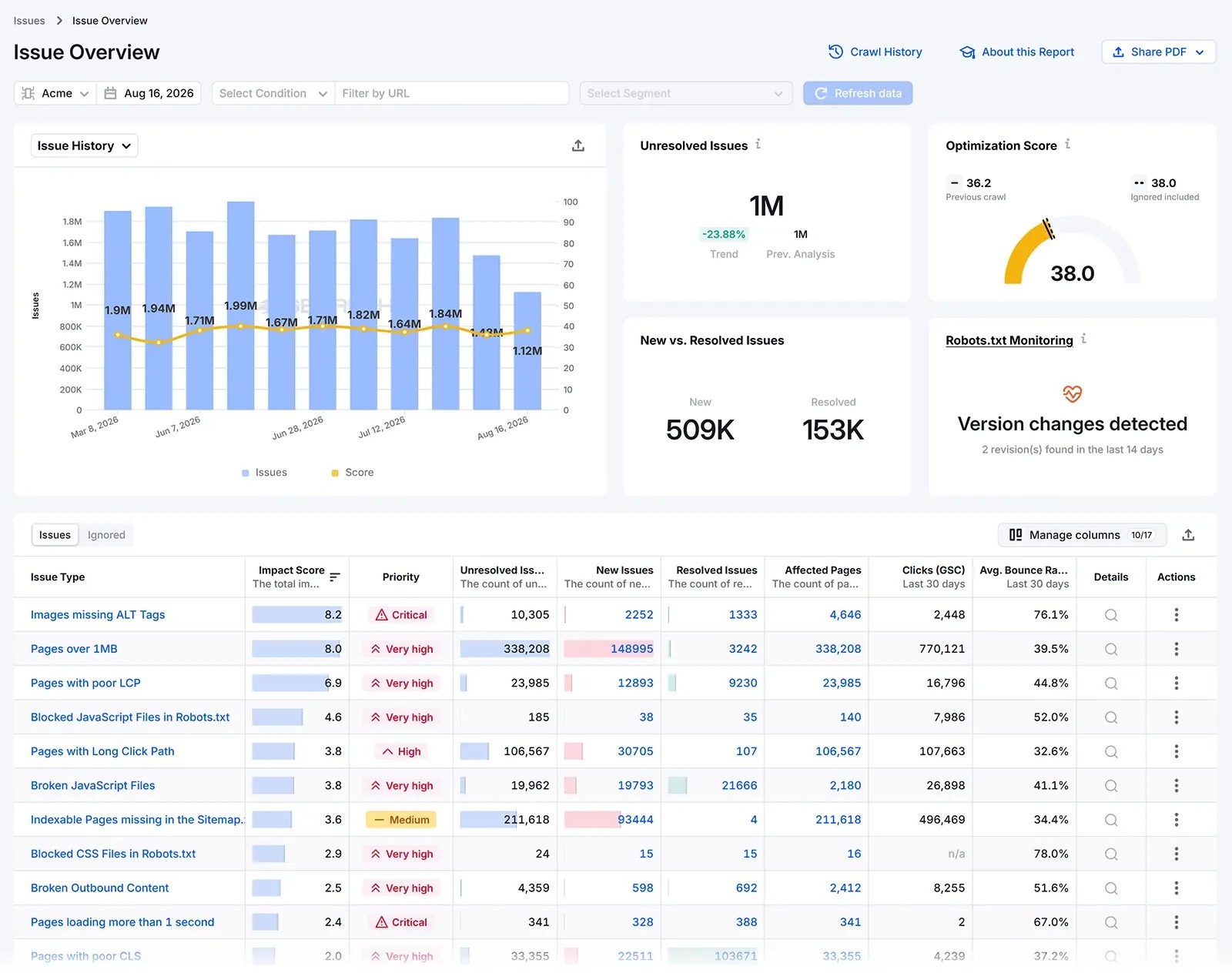Sort by the Impact Score column
1232x973 pixels.
coord(335,577)
